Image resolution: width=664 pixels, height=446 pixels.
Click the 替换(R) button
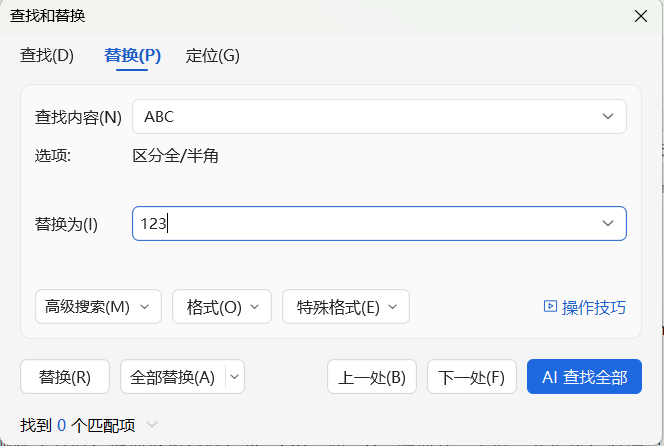[65, 377]
